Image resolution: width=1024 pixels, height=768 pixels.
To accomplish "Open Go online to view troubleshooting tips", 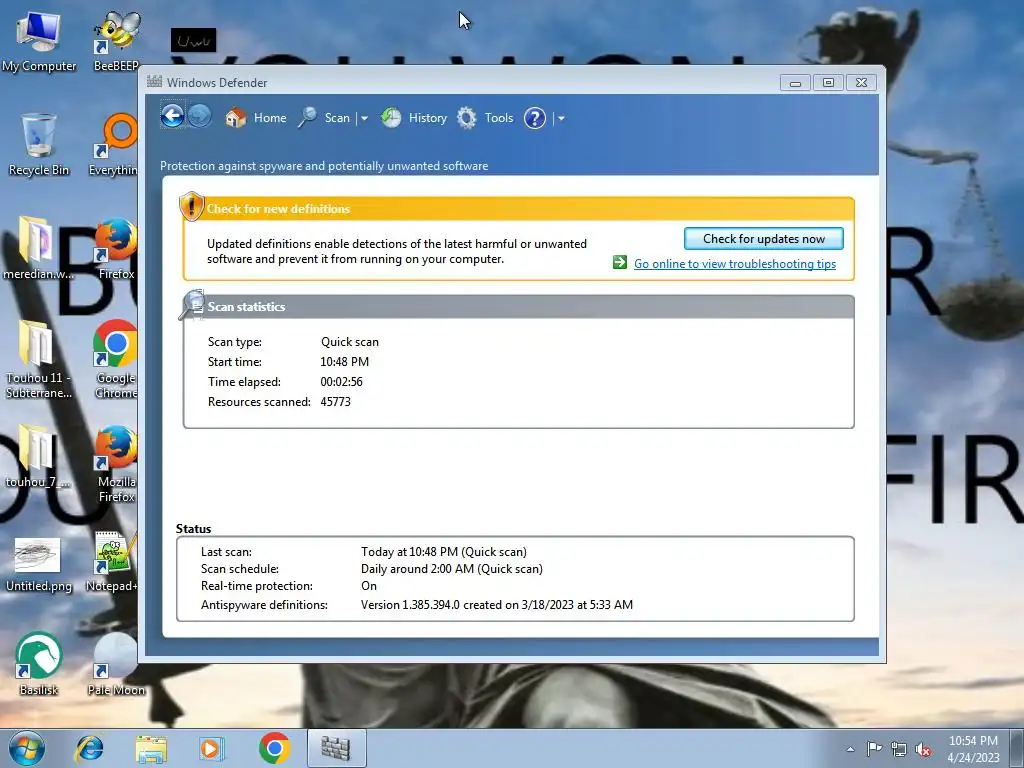I will [x=735, y=264].
